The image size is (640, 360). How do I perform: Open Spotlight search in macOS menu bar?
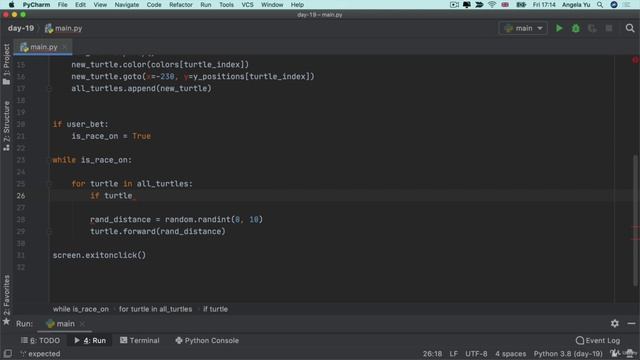click(x=600, y=5)
